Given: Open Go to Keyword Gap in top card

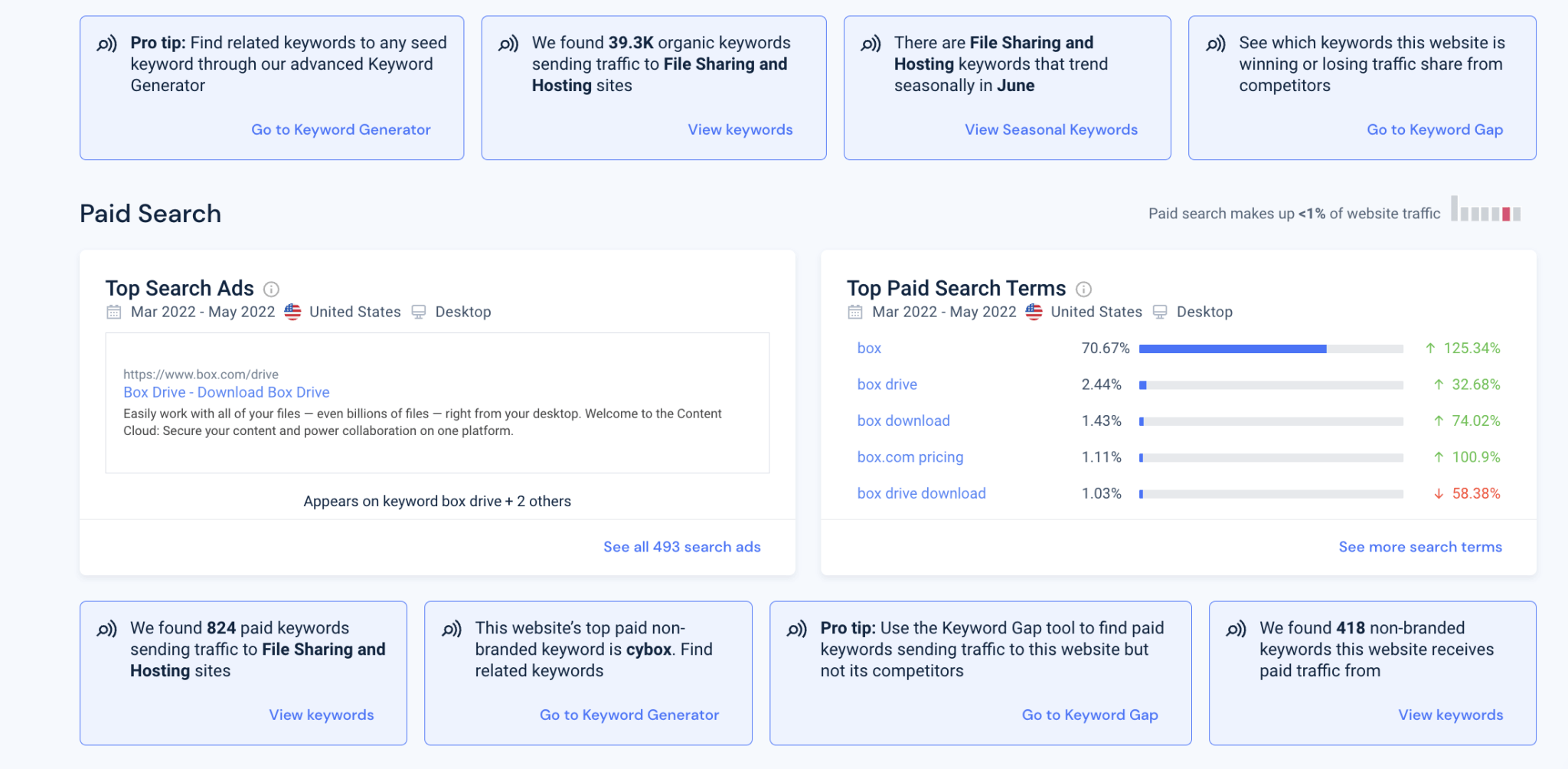Looking at the screenshot, I should [x=1435, y=129].
